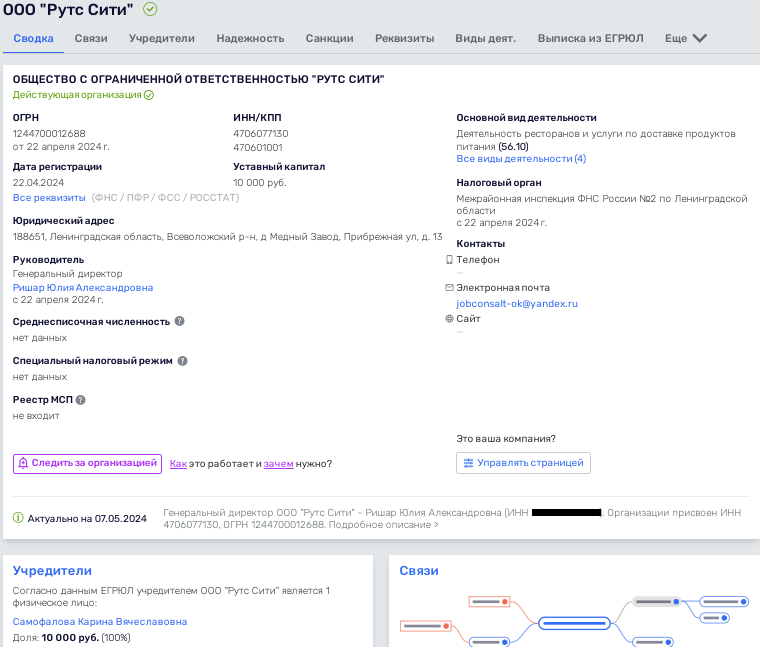Image resolution: width=760 pixels, height=647 pixels.
Task: Click the Управлять страницей button
Action: (x=523, y=463)
